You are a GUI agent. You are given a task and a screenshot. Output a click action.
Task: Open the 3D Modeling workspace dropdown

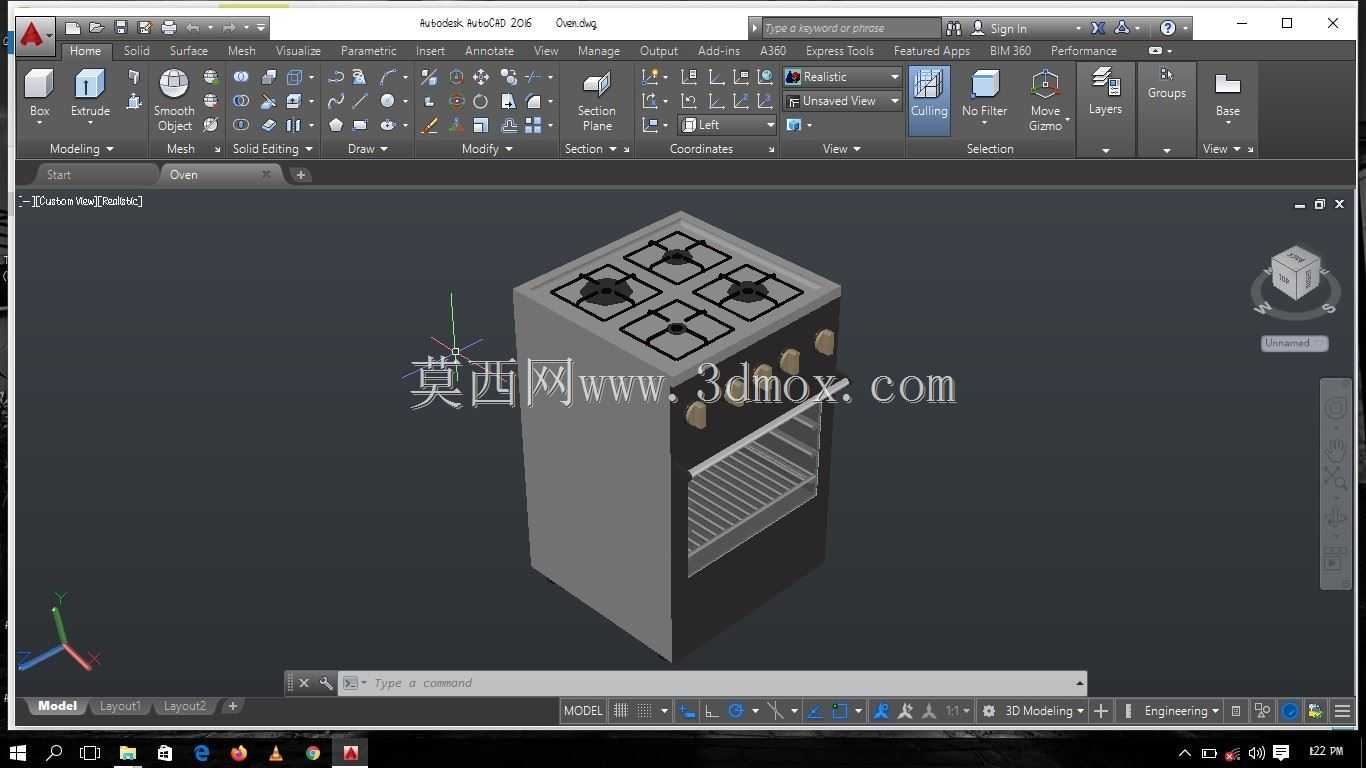click(1044, 711)
